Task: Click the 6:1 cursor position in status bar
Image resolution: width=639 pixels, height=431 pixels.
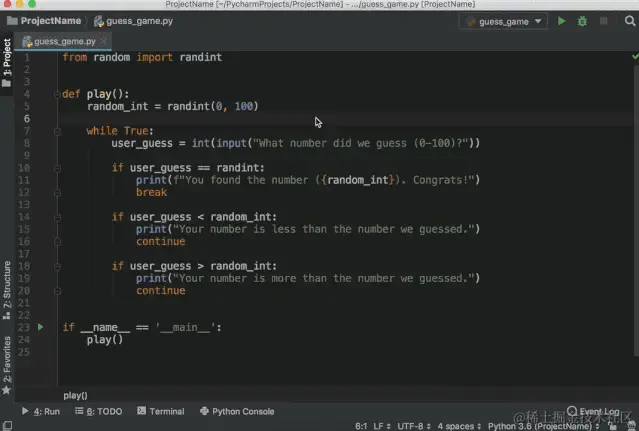Action: [361, 426]
